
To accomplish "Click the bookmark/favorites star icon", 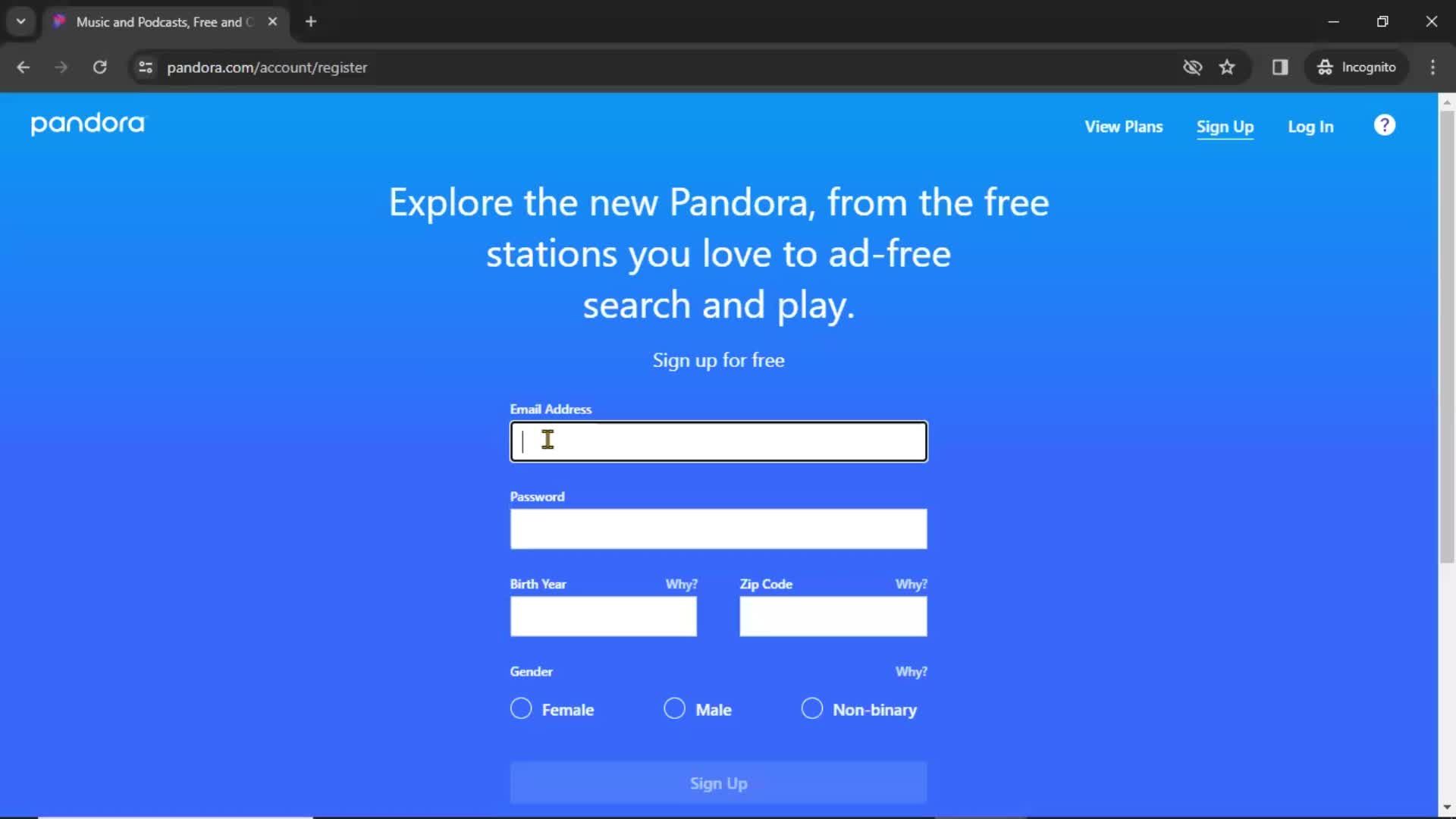I will (x=1228, y=67).
